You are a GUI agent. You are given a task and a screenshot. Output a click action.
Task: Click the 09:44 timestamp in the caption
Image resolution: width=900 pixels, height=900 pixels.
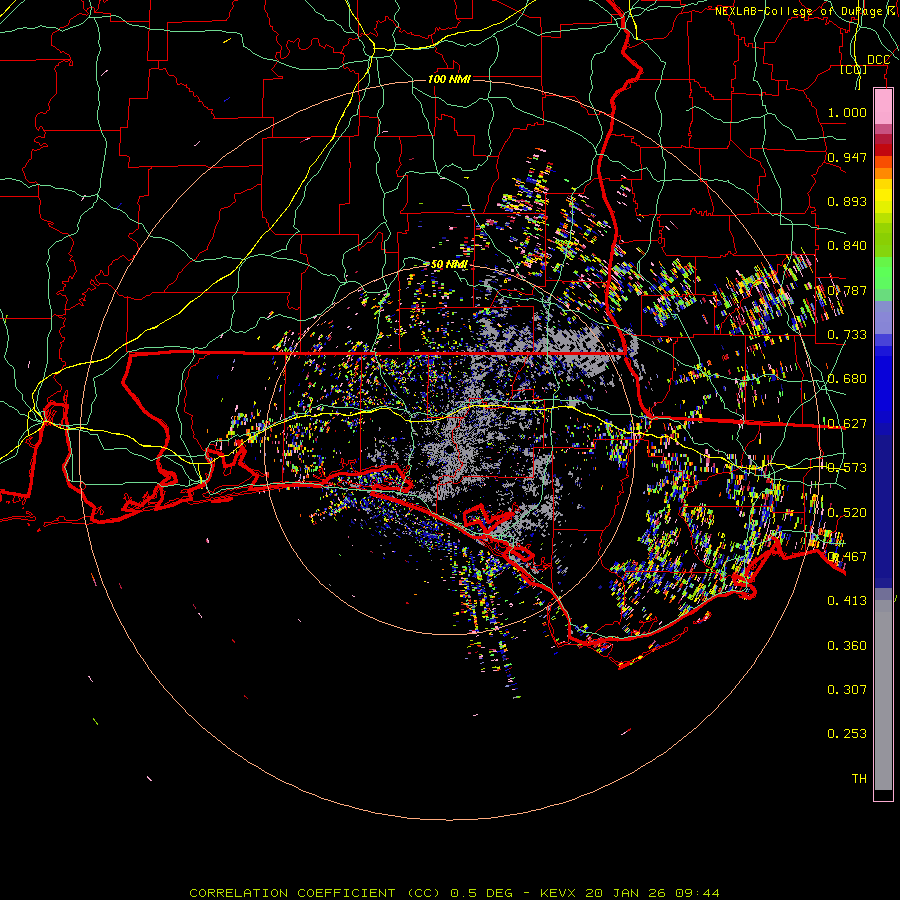[697, 893]
